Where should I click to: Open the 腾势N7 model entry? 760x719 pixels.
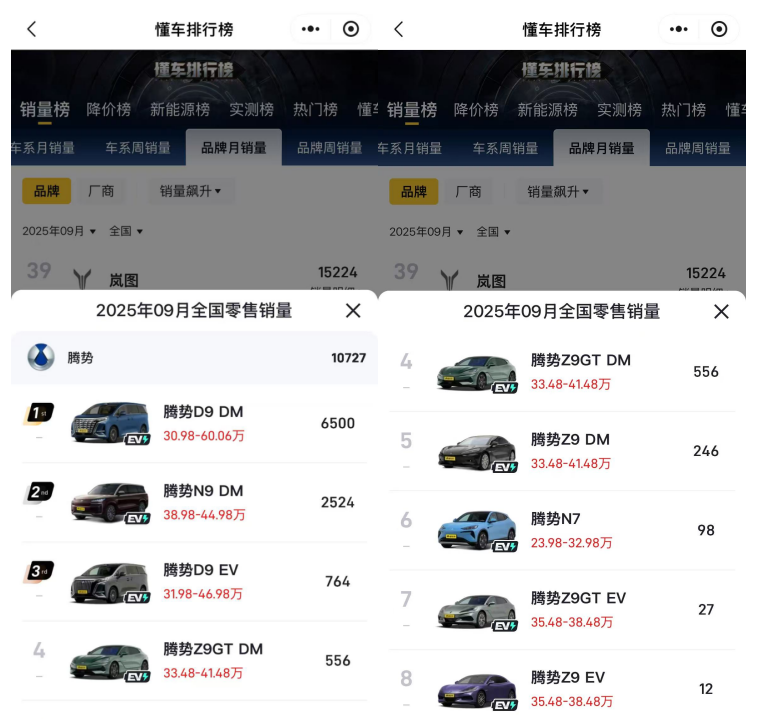pyautogui.click(x=556, y=519)
